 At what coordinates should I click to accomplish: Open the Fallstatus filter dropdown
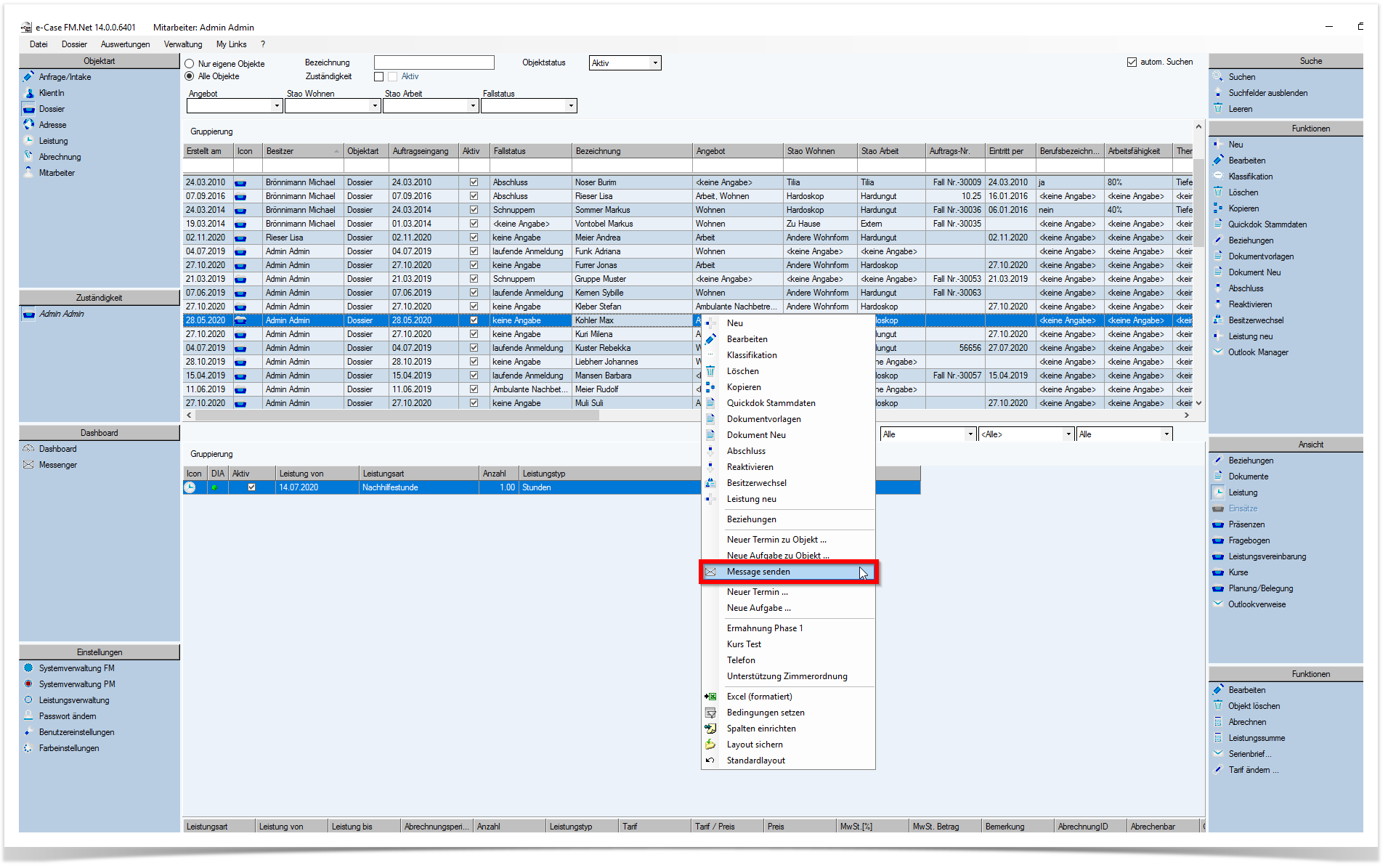[x=572, y=106]
